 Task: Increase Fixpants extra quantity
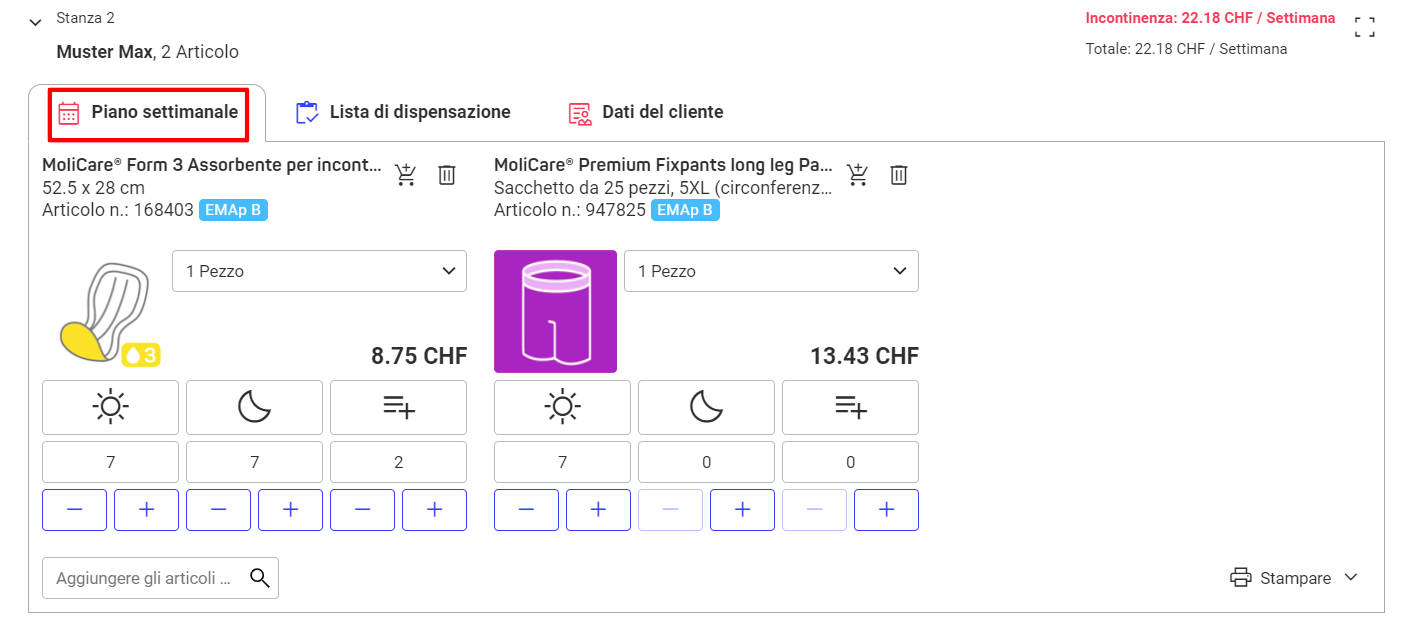[x=886, y=510]
